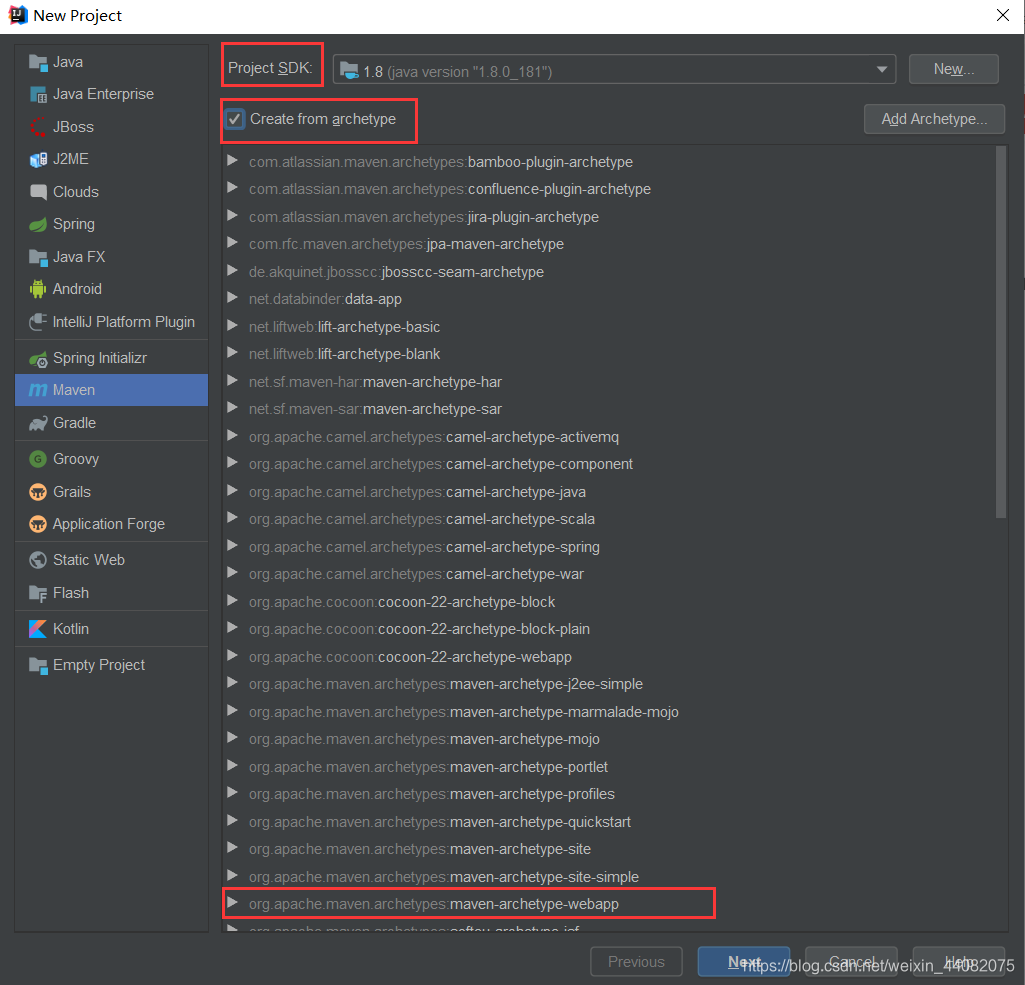Screen dimensions: 1025x985
Task: Click the Spring Initializr icon
Action: [38, 358]
